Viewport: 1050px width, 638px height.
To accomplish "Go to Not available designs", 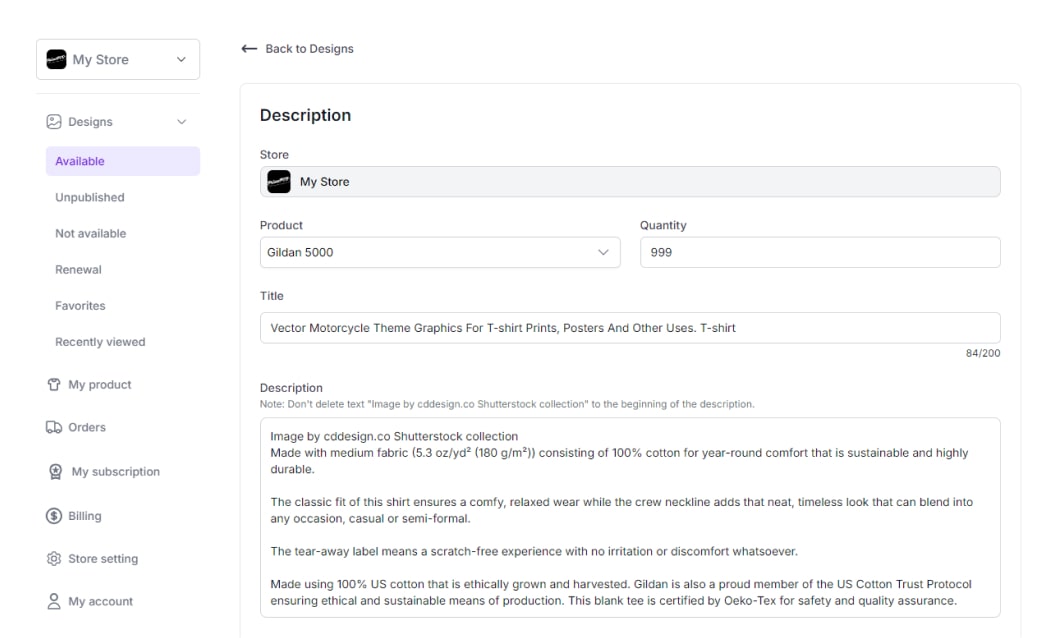I will tap(90, 234).
